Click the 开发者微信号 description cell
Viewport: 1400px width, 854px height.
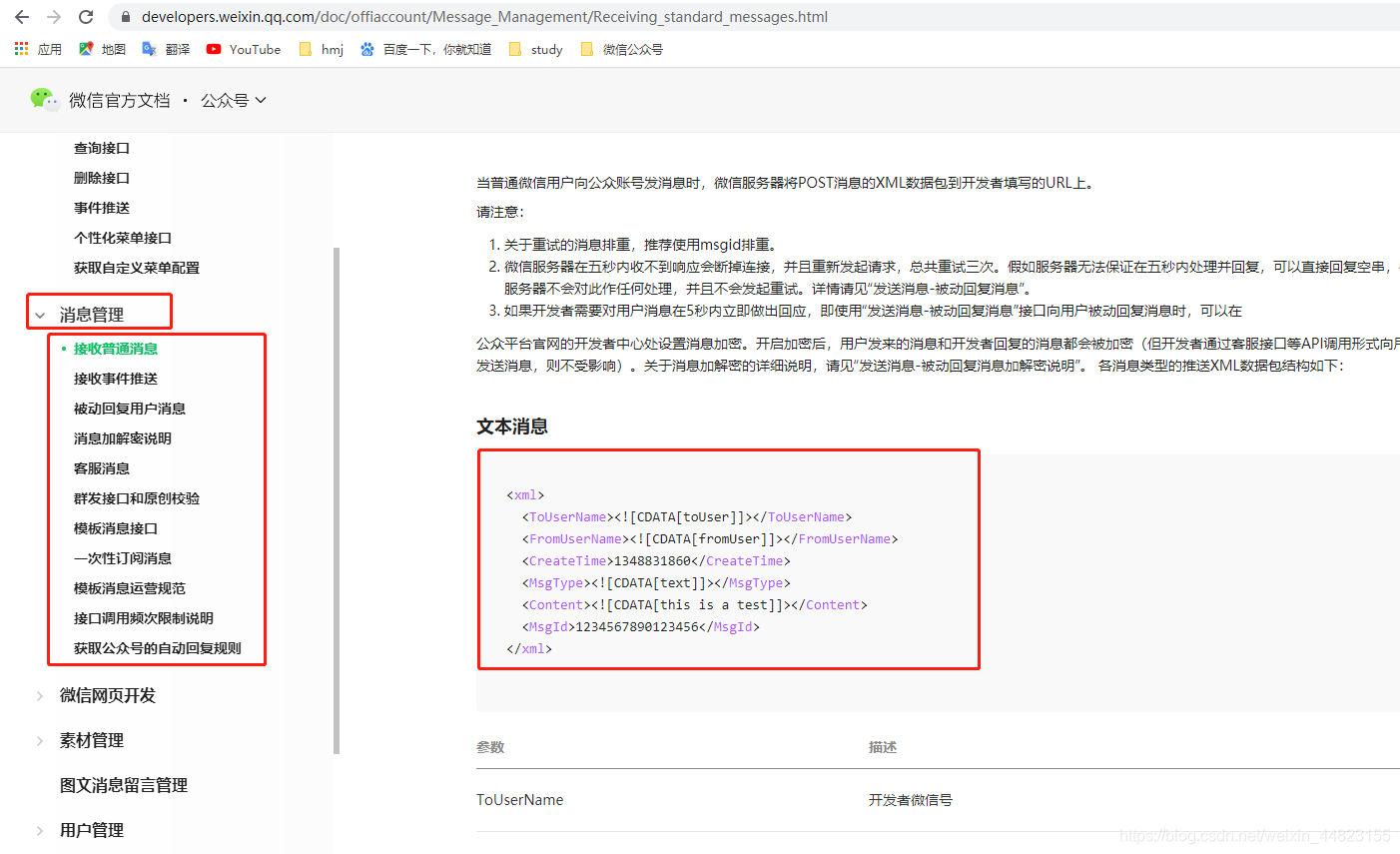pos(911,800)
